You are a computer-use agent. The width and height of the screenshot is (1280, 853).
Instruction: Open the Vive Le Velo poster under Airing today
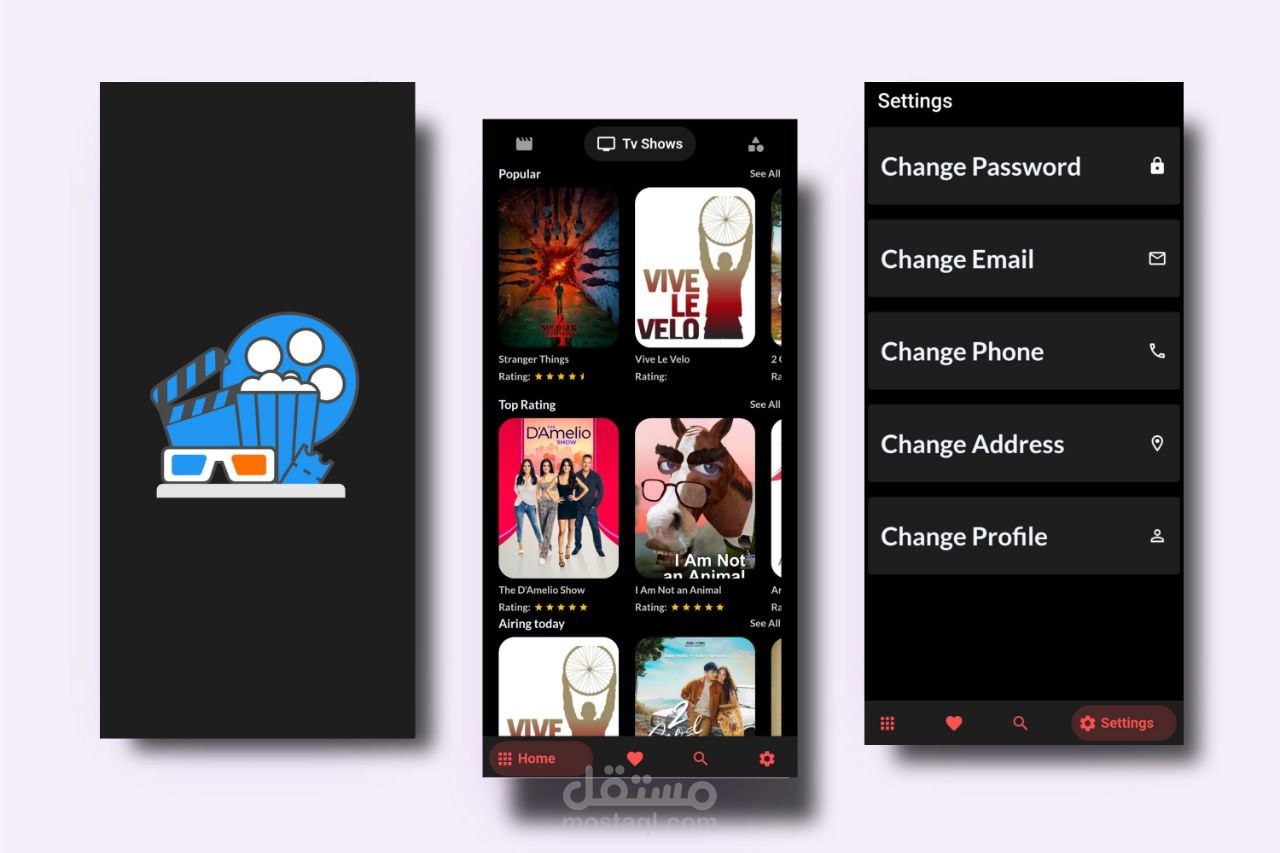coord(559,687)
